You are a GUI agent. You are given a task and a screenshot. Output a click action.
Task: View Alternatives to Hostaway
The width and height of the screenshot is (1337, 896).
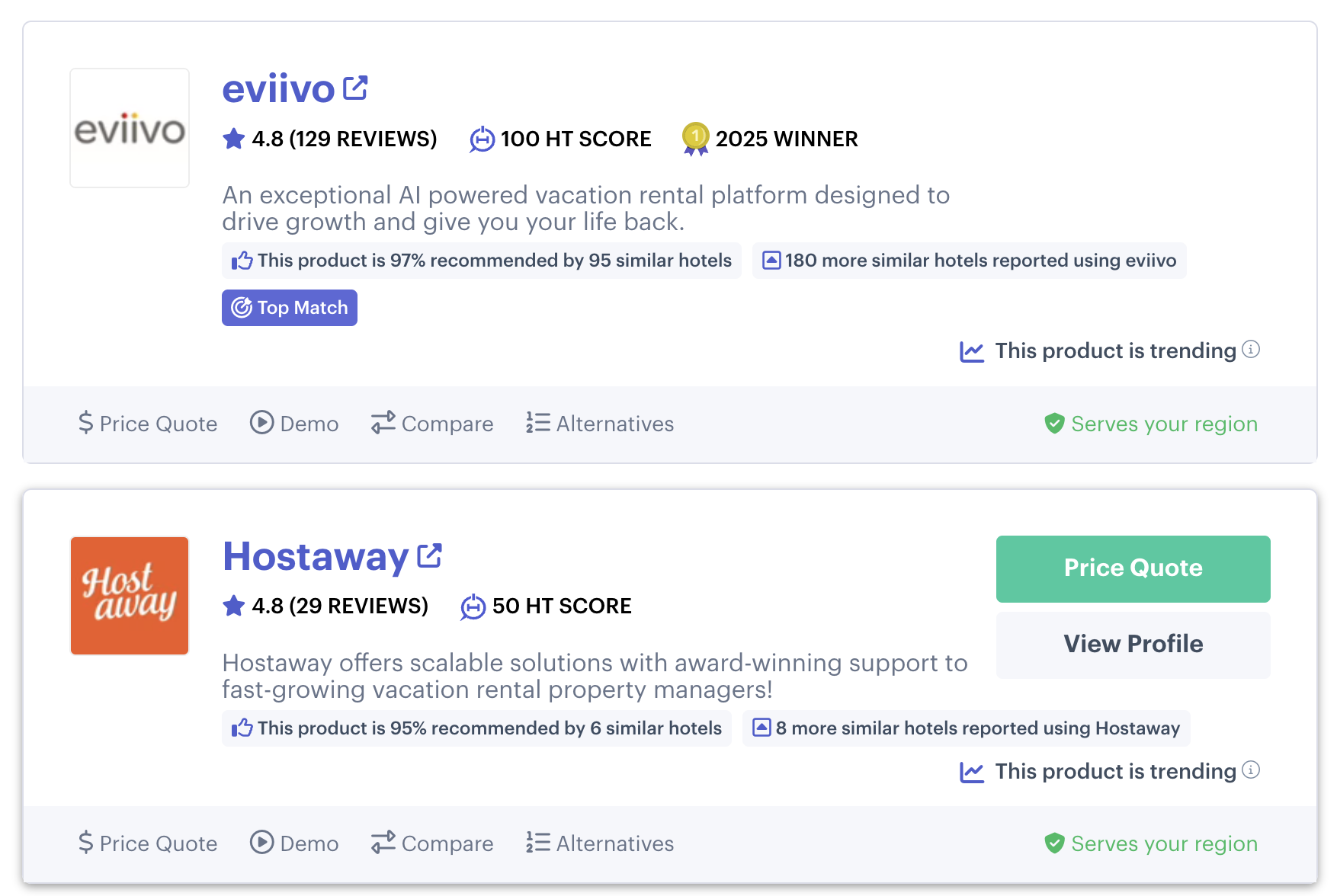615,844
